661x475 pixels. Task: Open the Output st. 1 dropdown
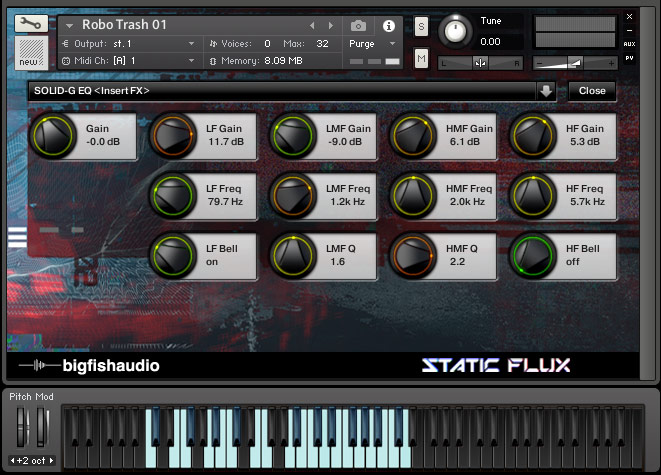tap(191, 43)
